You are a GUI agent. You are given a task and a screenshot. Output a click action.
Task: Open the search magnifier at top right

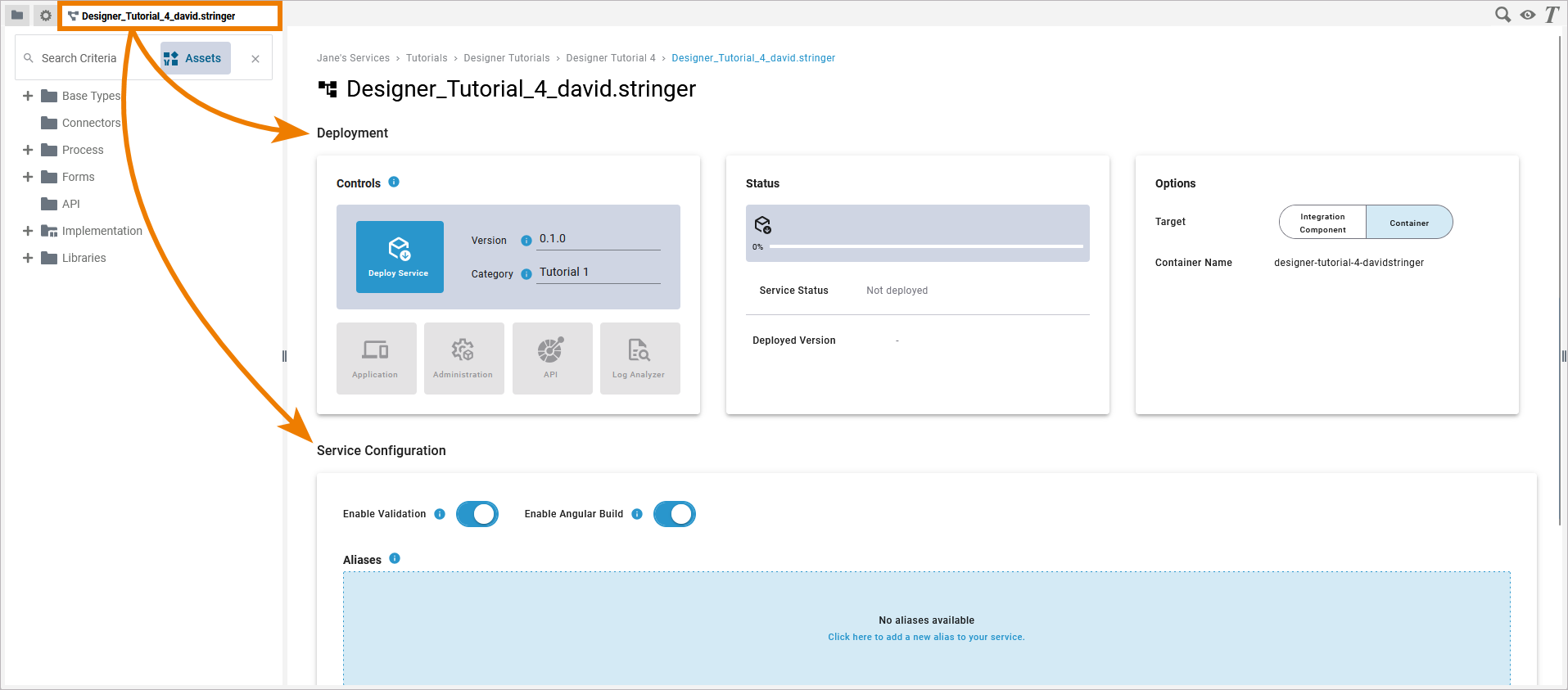(x=1502, y=15)
